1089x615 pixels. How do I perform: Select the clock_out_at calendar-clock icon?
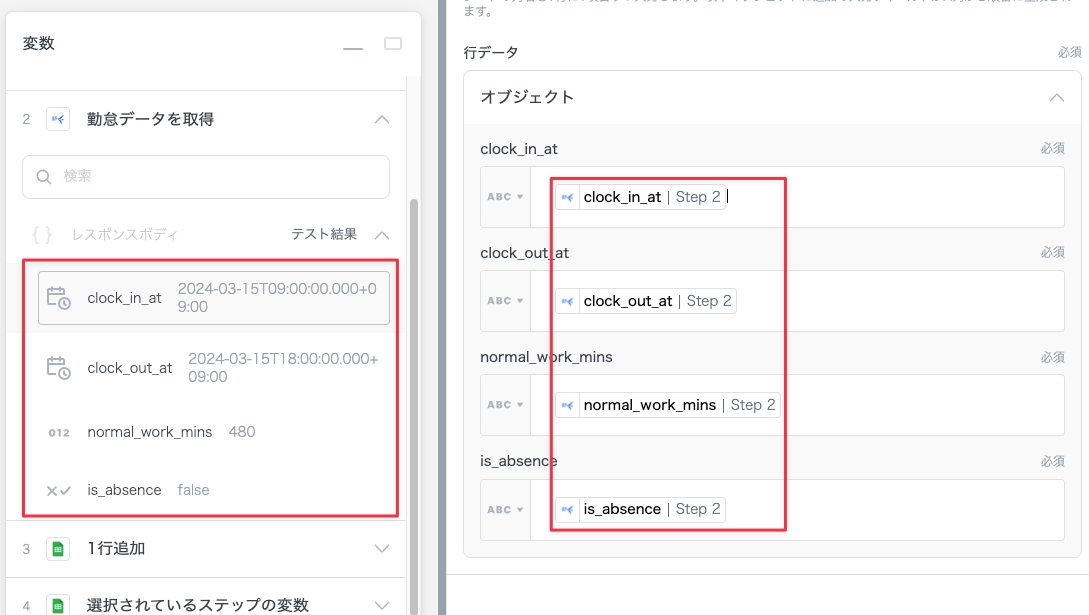(59, 367)
